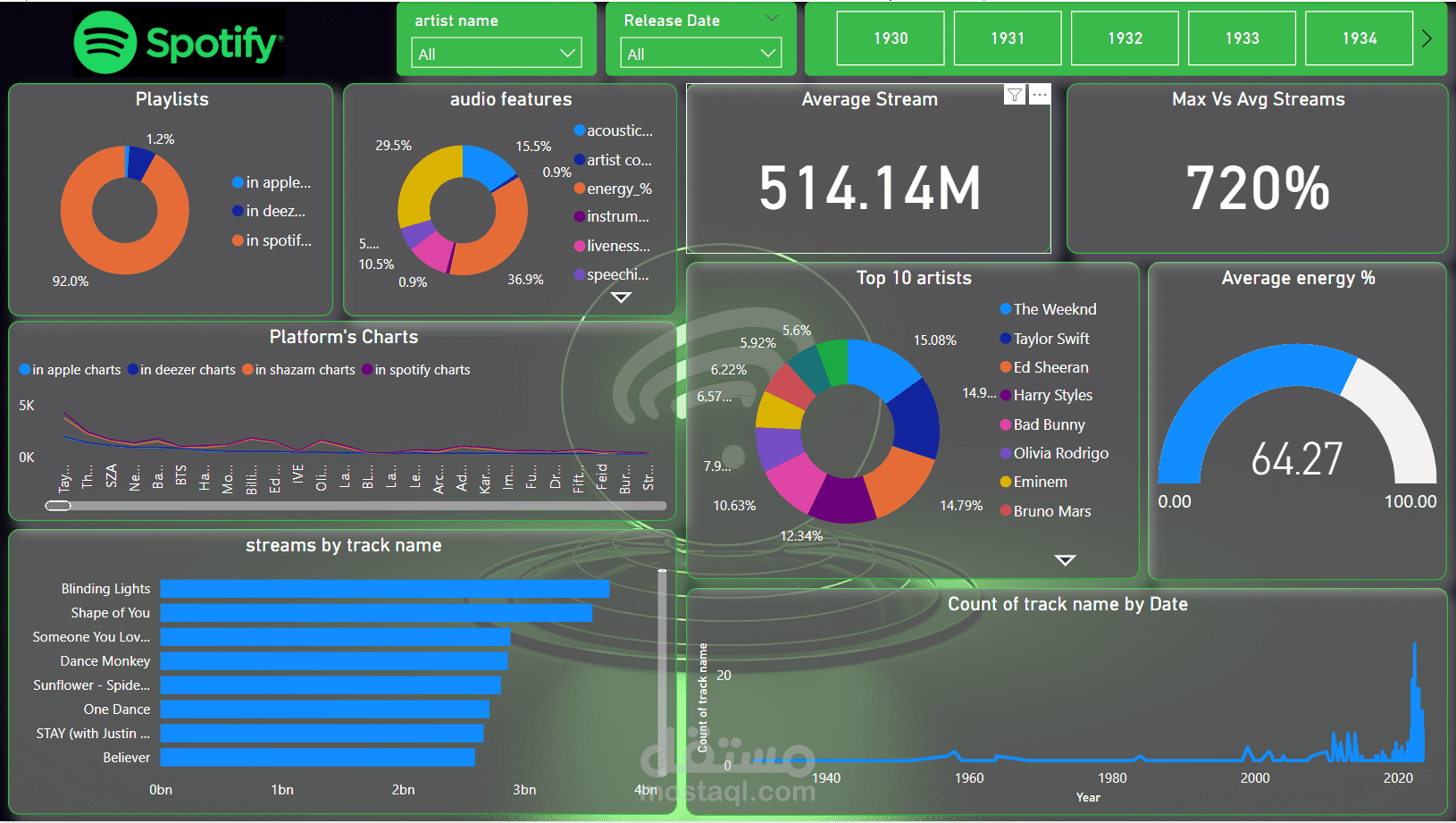
Task: Highlight The Weeknd in Top 10 artists legend
Action: (x=1048, y=309)
